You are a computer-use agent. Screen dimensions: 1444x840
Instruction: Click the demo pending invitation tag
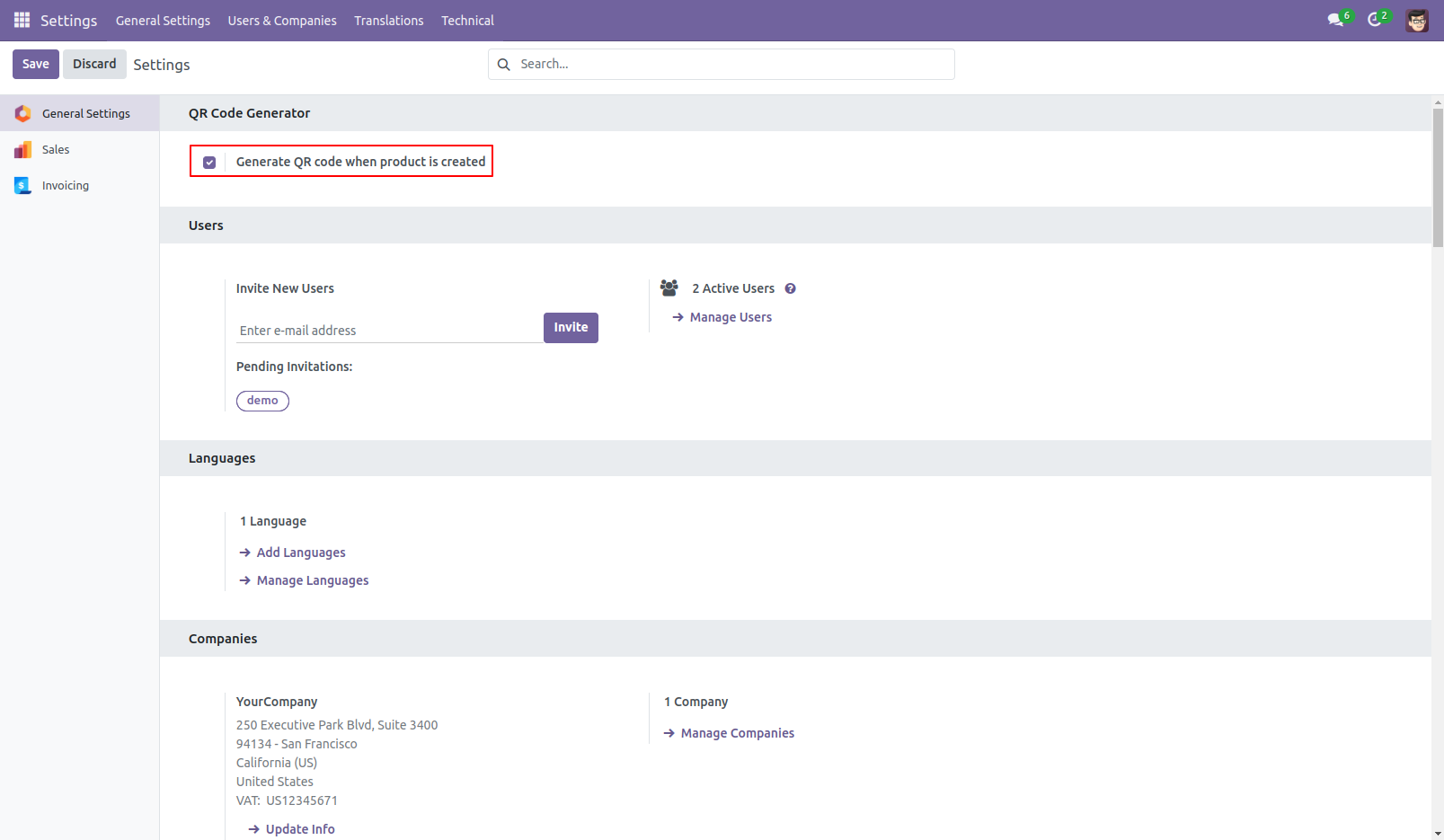pyautogui.click(x=262, y=401)
